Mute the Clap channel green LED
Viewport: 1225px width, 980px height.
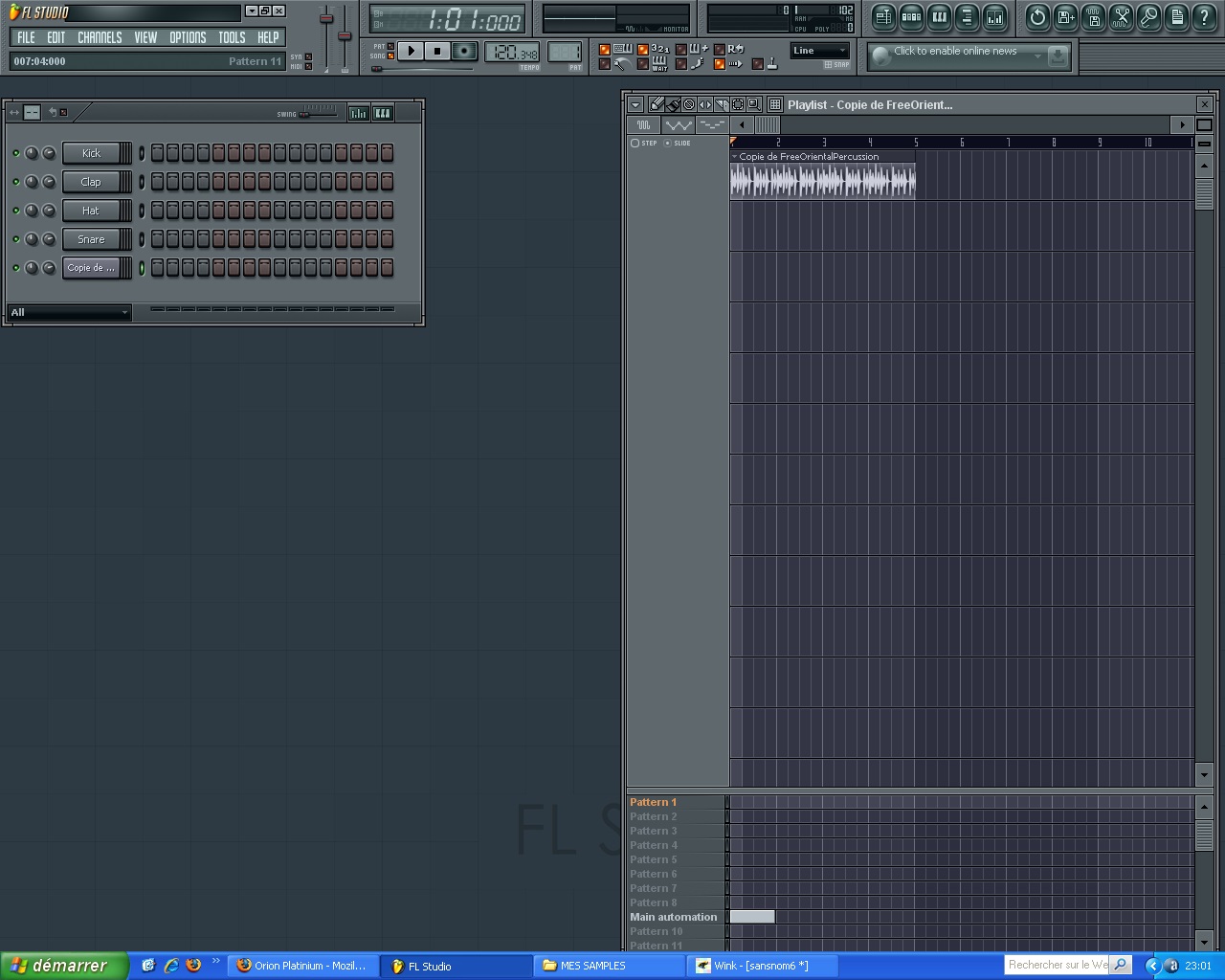pyautogui.click(x=16, y=182)
